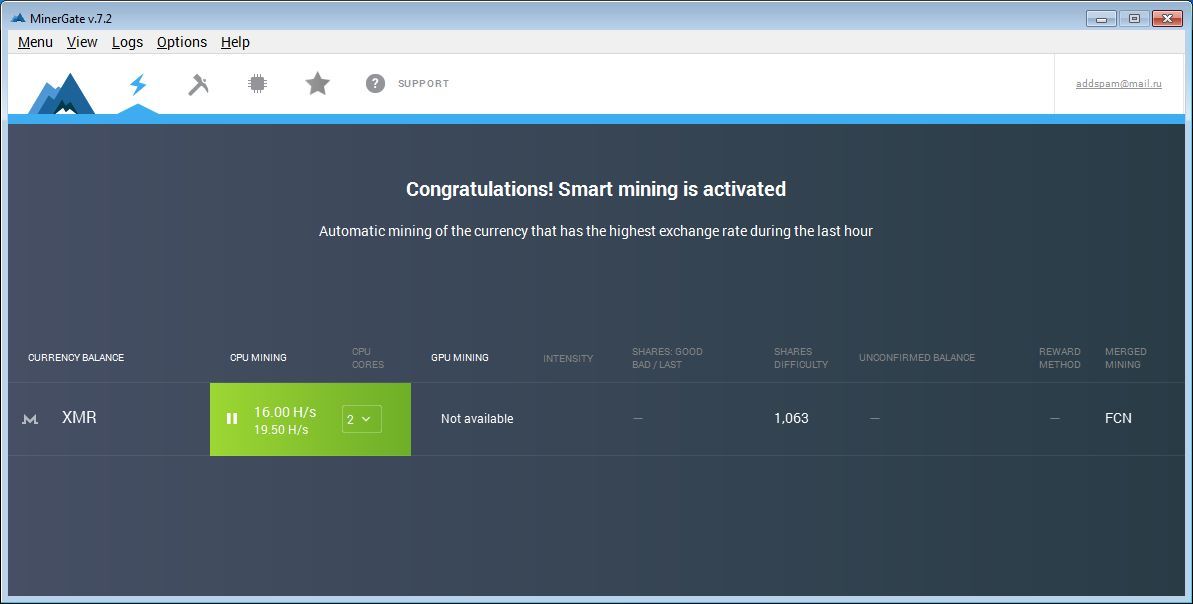Click the CPU MINING column header

tap(258, 358)
